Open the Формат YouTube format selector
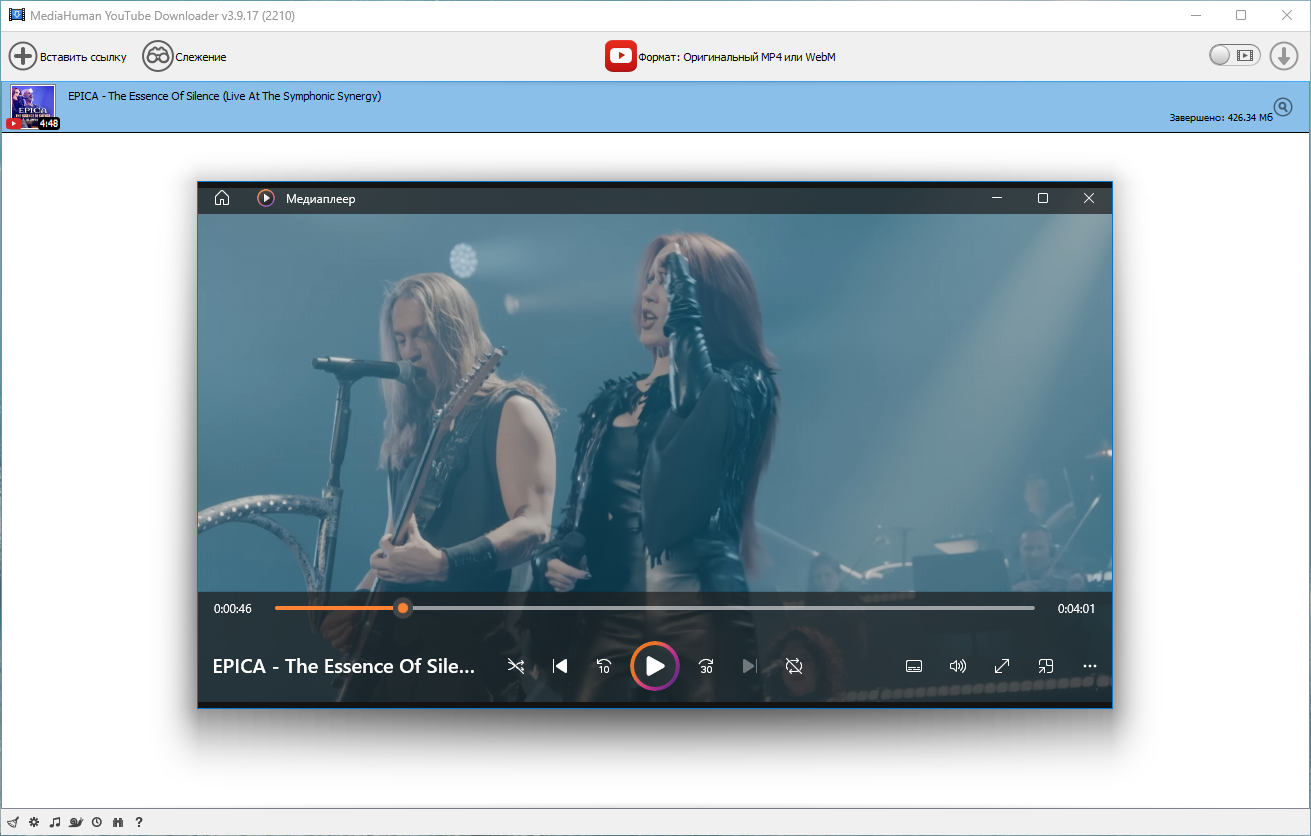1311x836 pixels. click(x=720, y=56)
